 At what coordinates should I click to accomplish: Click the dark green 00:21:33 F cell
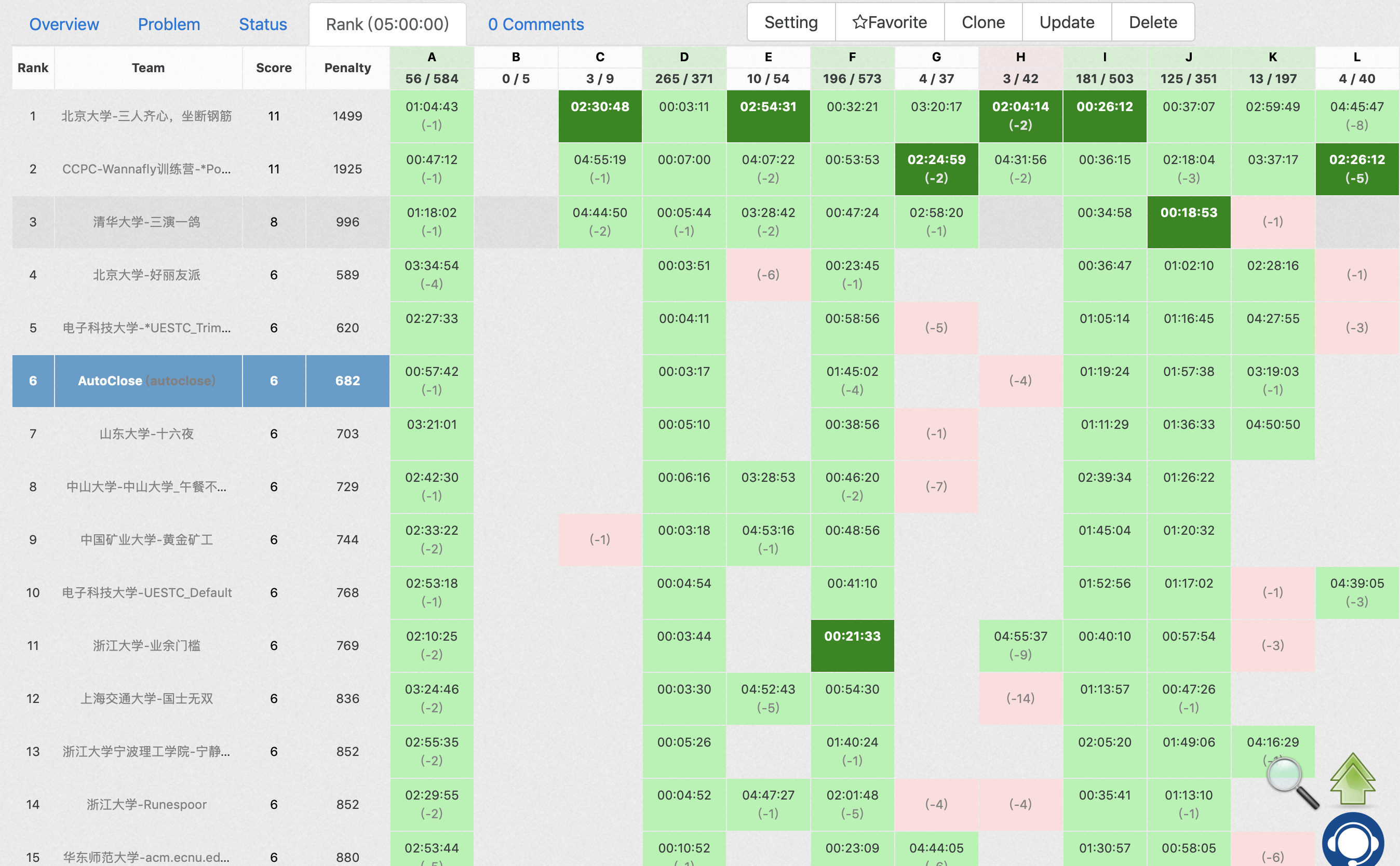click(852, 645)
